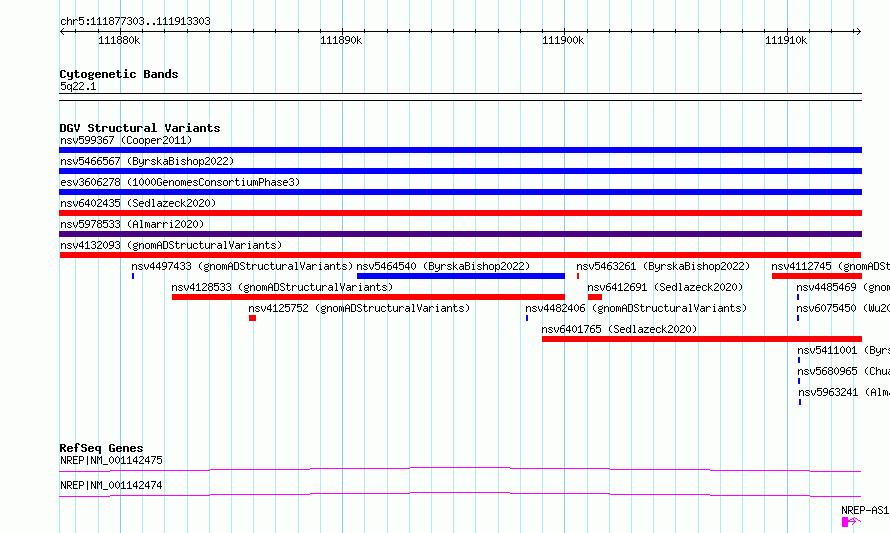Viewport: 890px width, 533px height.
Task: Click the nsv599367 (Cooper2011) blue variant bar
Action: pyautogui.click(x=460, y=150)
